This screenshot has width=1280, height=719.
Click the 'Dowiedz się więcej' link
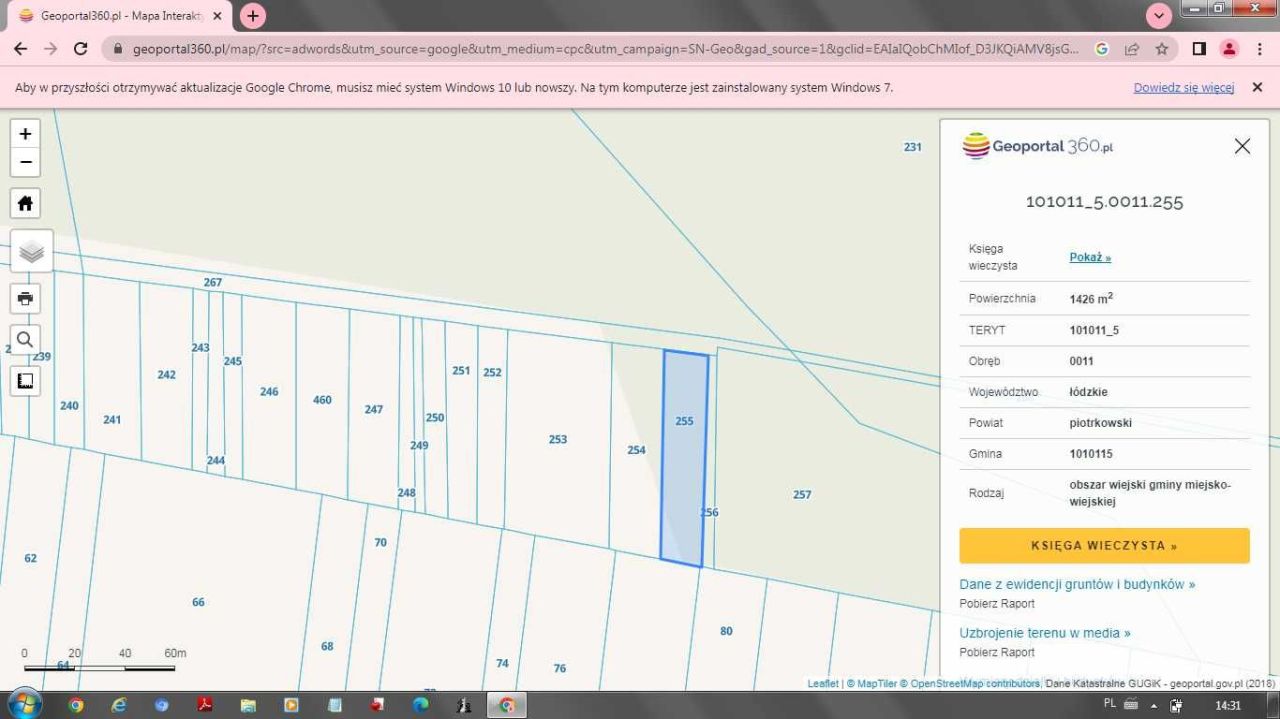pyautogui.click(x=1183, y=88)
